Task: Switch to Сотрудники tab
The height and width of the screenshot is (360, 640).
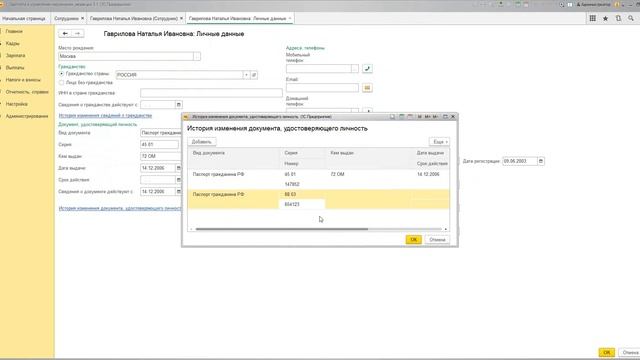Action: click(x=66, y=18)
